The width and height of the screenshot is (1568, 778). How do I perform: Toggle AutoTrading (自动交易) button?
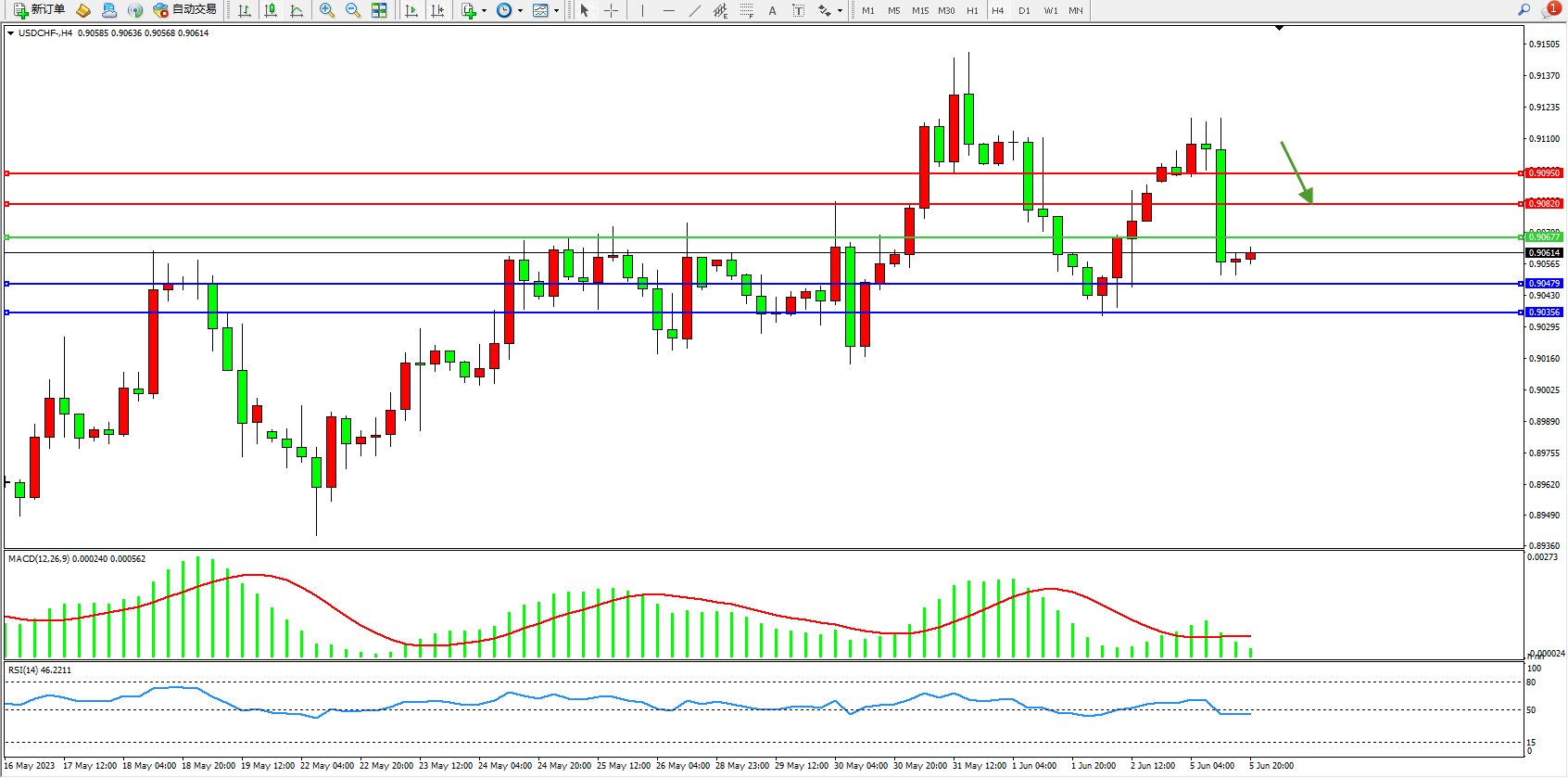click(x=185, y=10)
